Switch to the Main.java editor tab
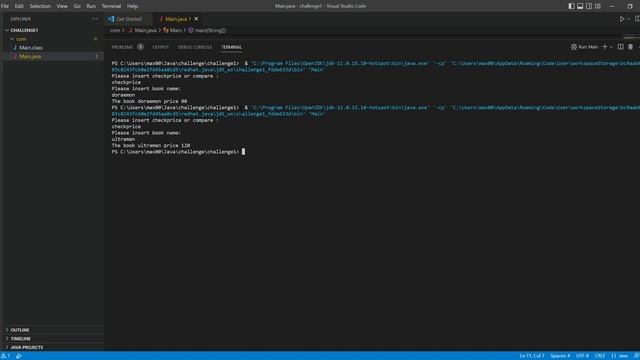 (175, 19)
